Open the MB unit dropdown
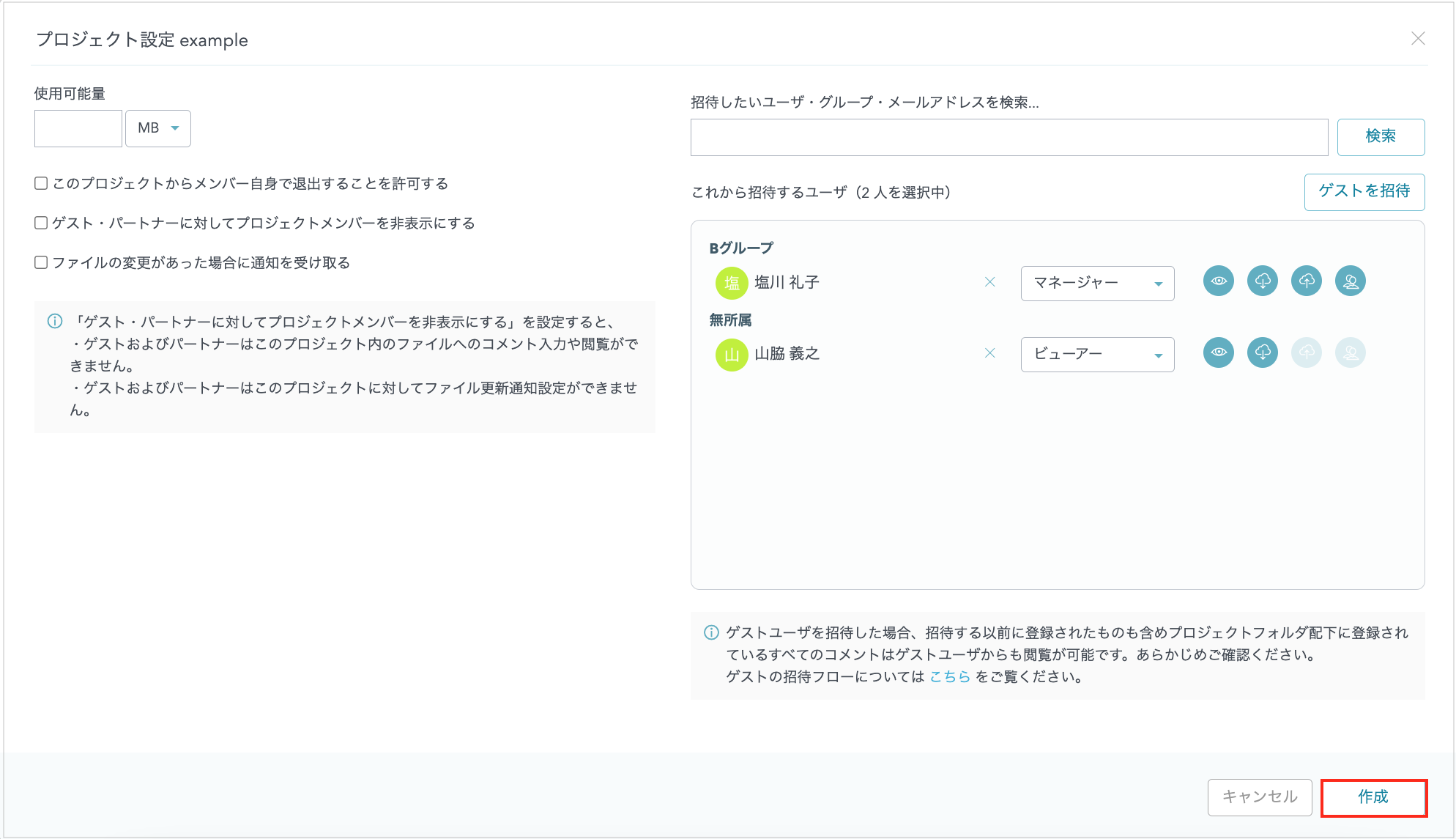This screenshot has width=1456, height=839. [158, 128]
